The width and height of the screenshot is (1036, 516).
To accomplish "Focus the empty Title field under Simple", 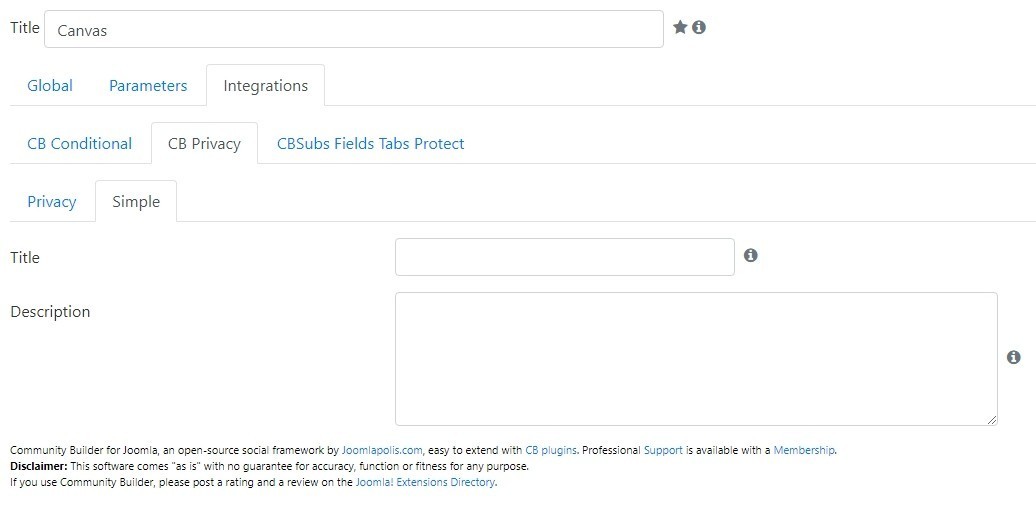I will coord(565,257).
